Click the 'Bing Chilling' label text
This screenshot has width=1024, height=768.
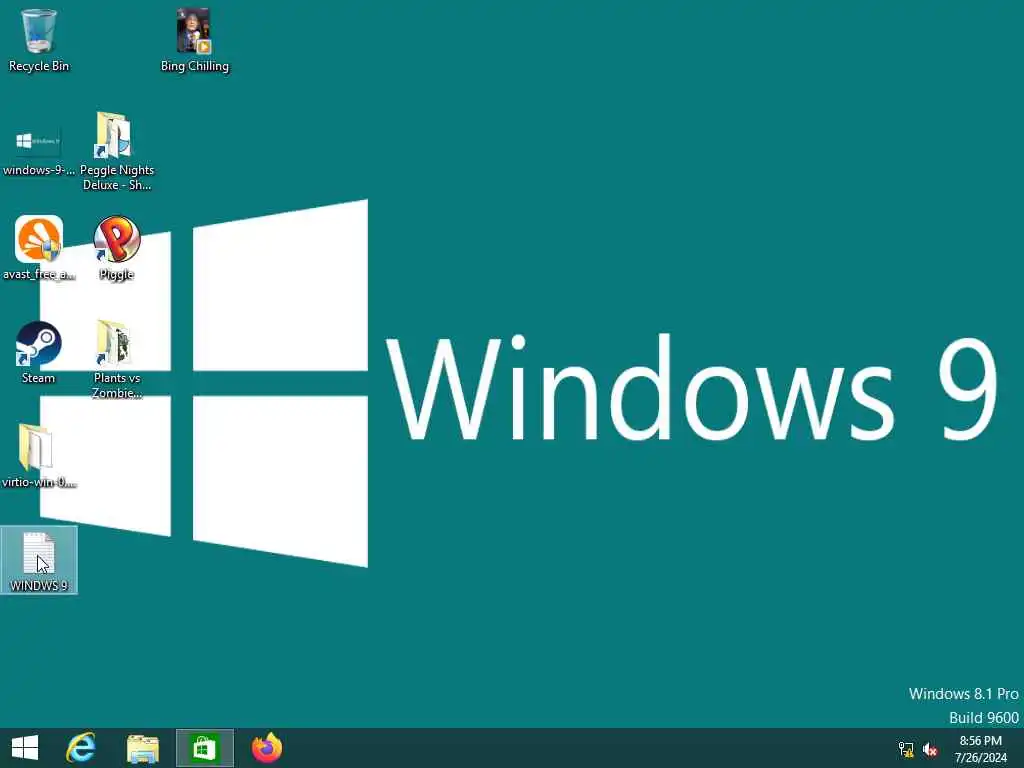(195, 66)
